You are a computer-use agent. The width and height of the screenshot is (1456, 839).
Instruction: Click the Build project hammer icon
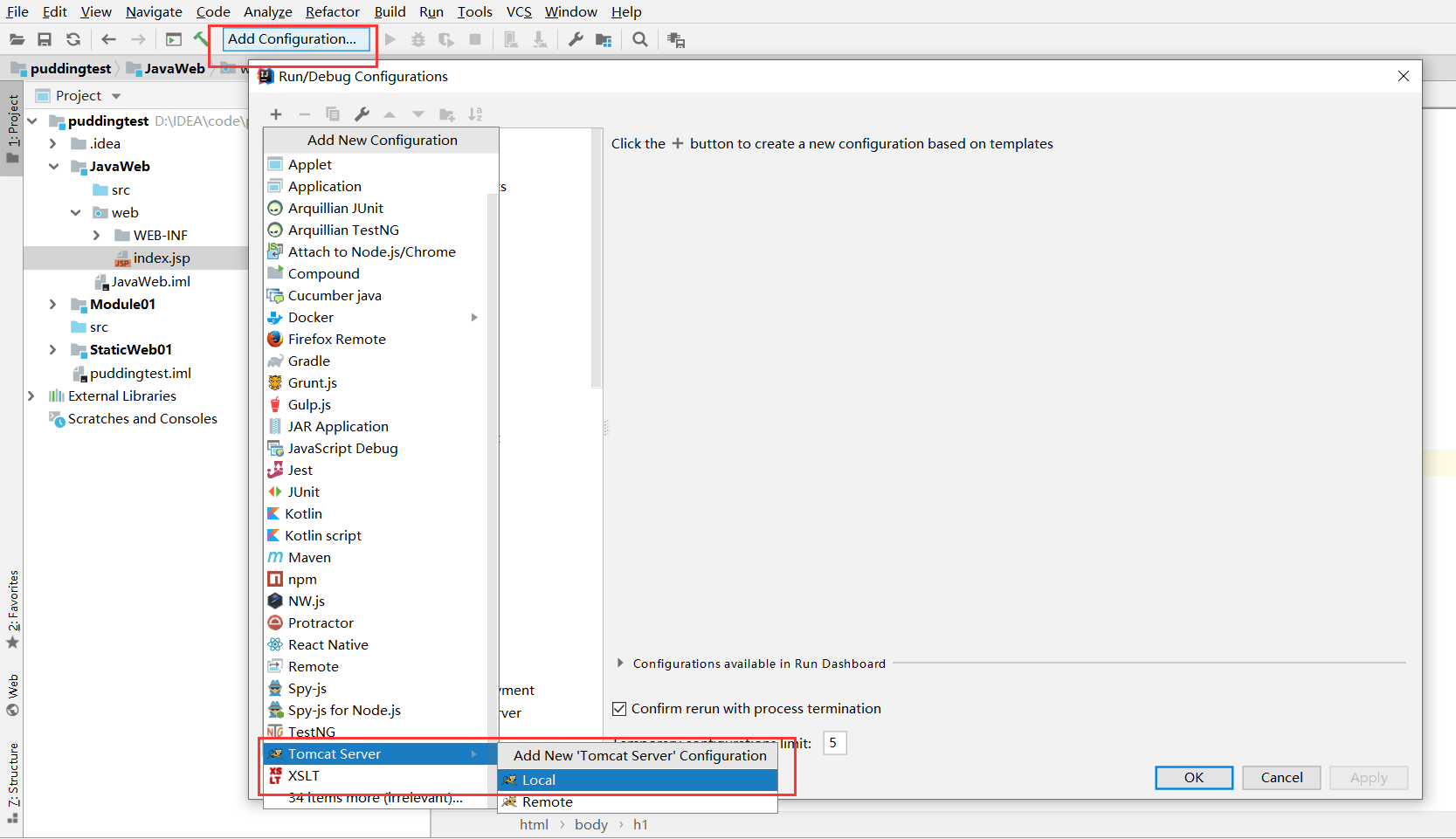[202, 39]
